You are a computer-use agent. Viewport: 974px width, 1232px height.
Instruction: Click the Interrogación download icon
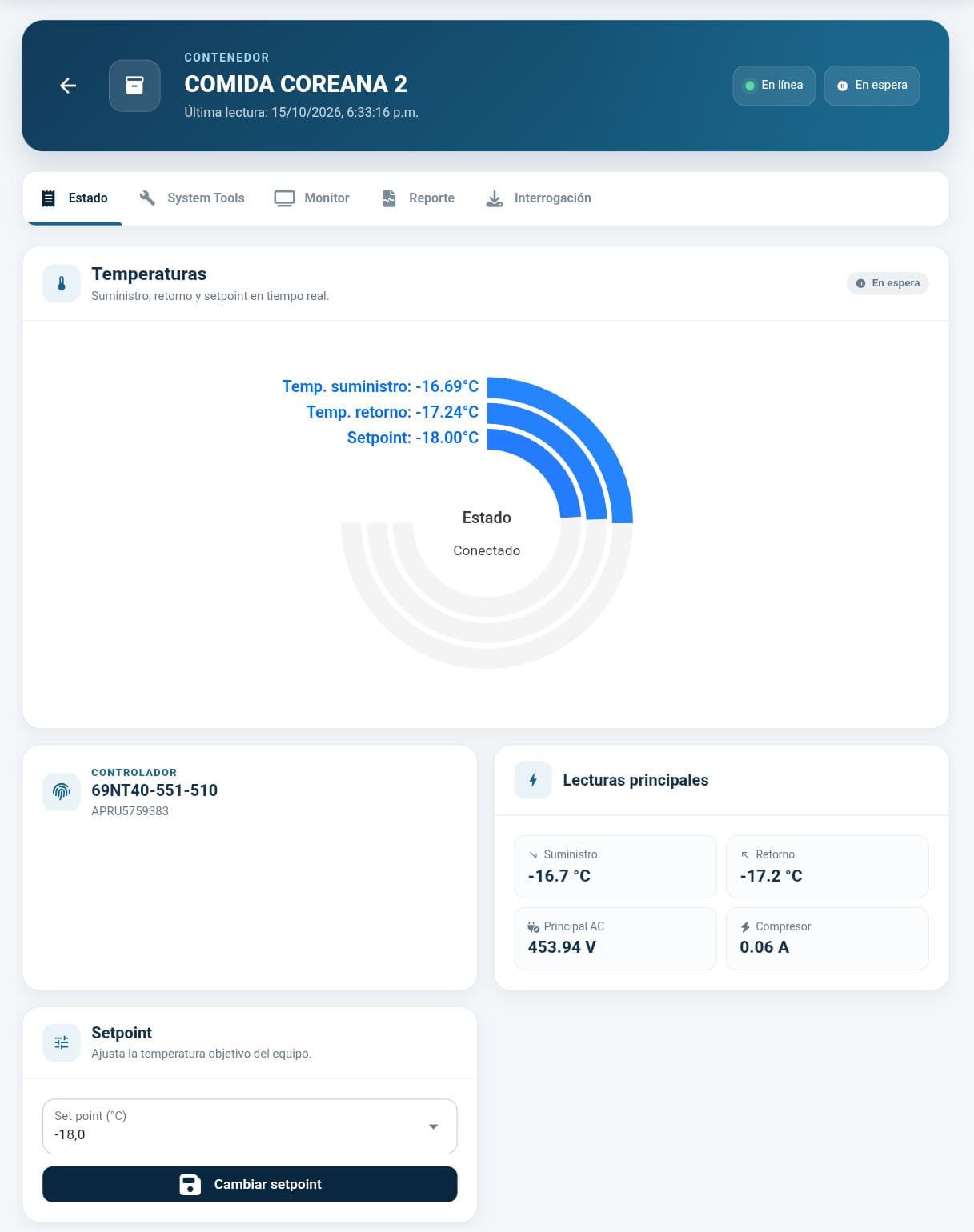click(x=495, y=198)
